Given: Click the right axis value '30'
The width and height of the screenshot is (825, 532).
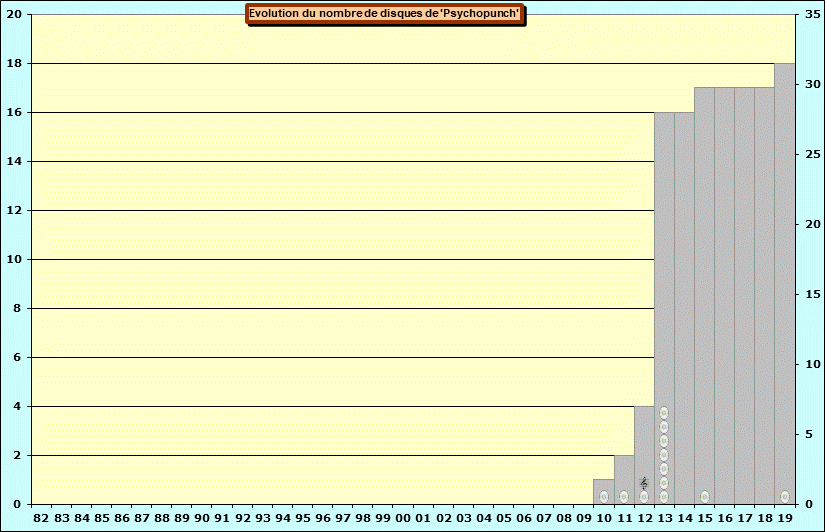Looking at the screenshot, I should click(x=813, y=84).
